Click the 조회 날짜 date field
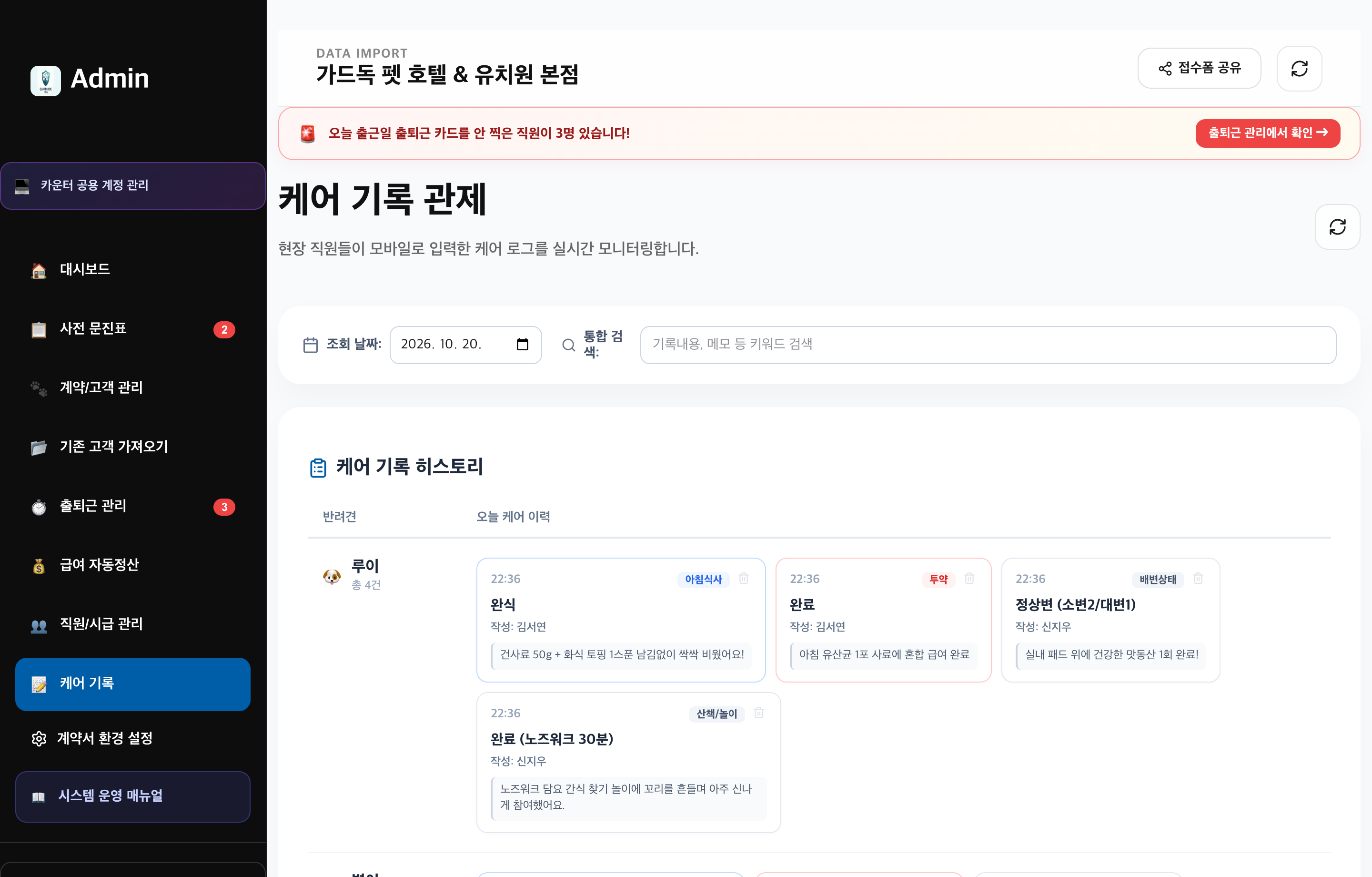Viewport: 1372px width, 877px height. click(465, 345)
